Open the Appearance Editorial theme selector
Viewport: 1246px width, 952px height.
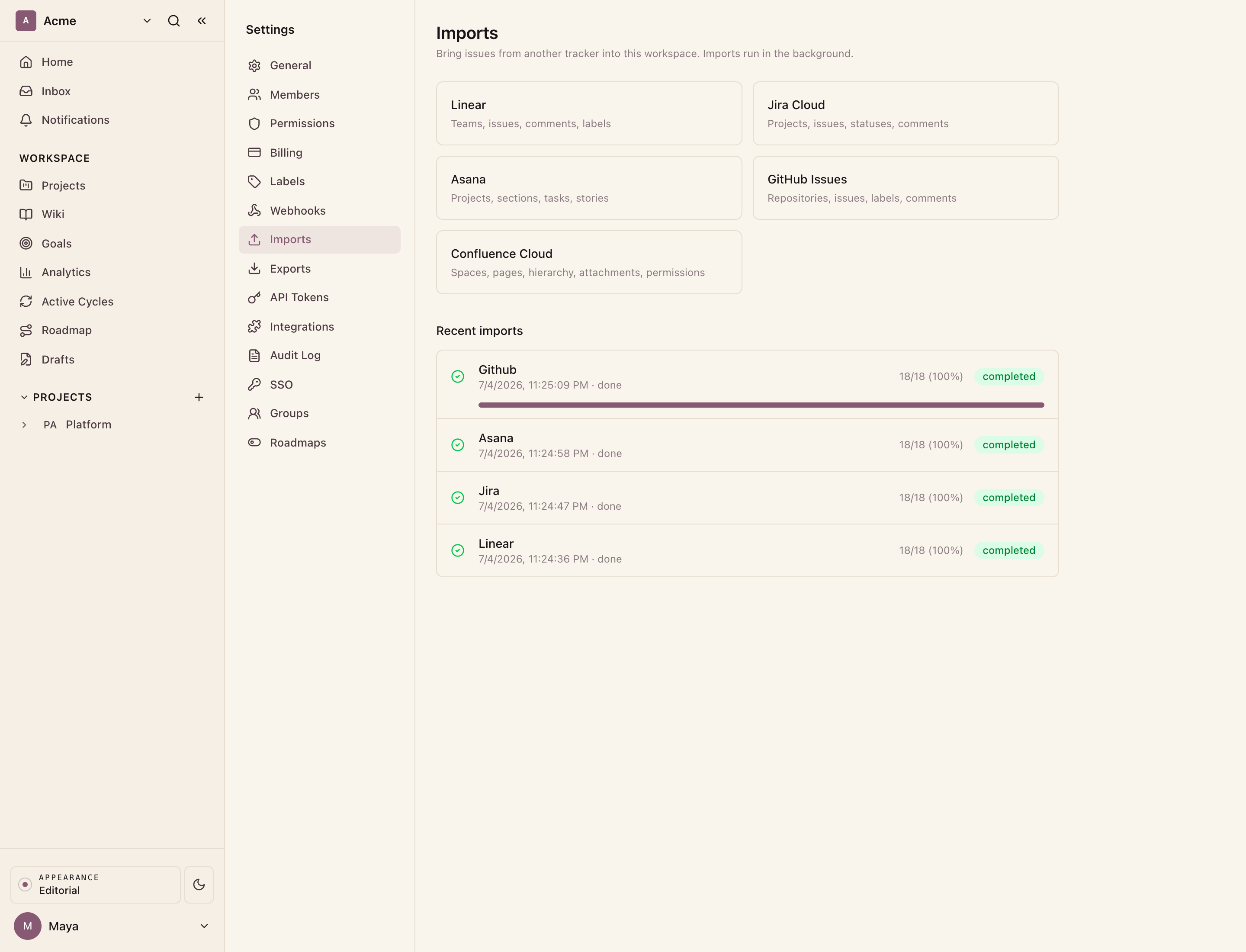(95, 884)
